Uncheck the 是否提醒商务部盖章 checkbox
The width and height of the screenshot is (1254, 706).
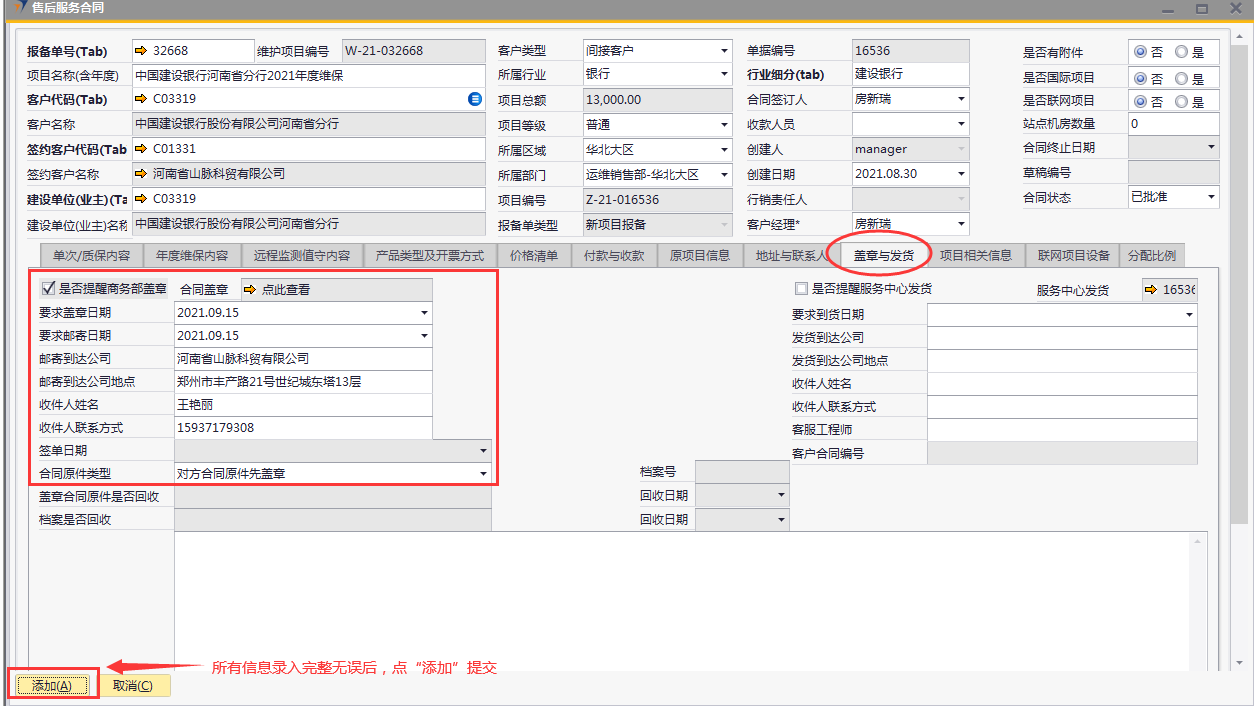click(47, 288)
